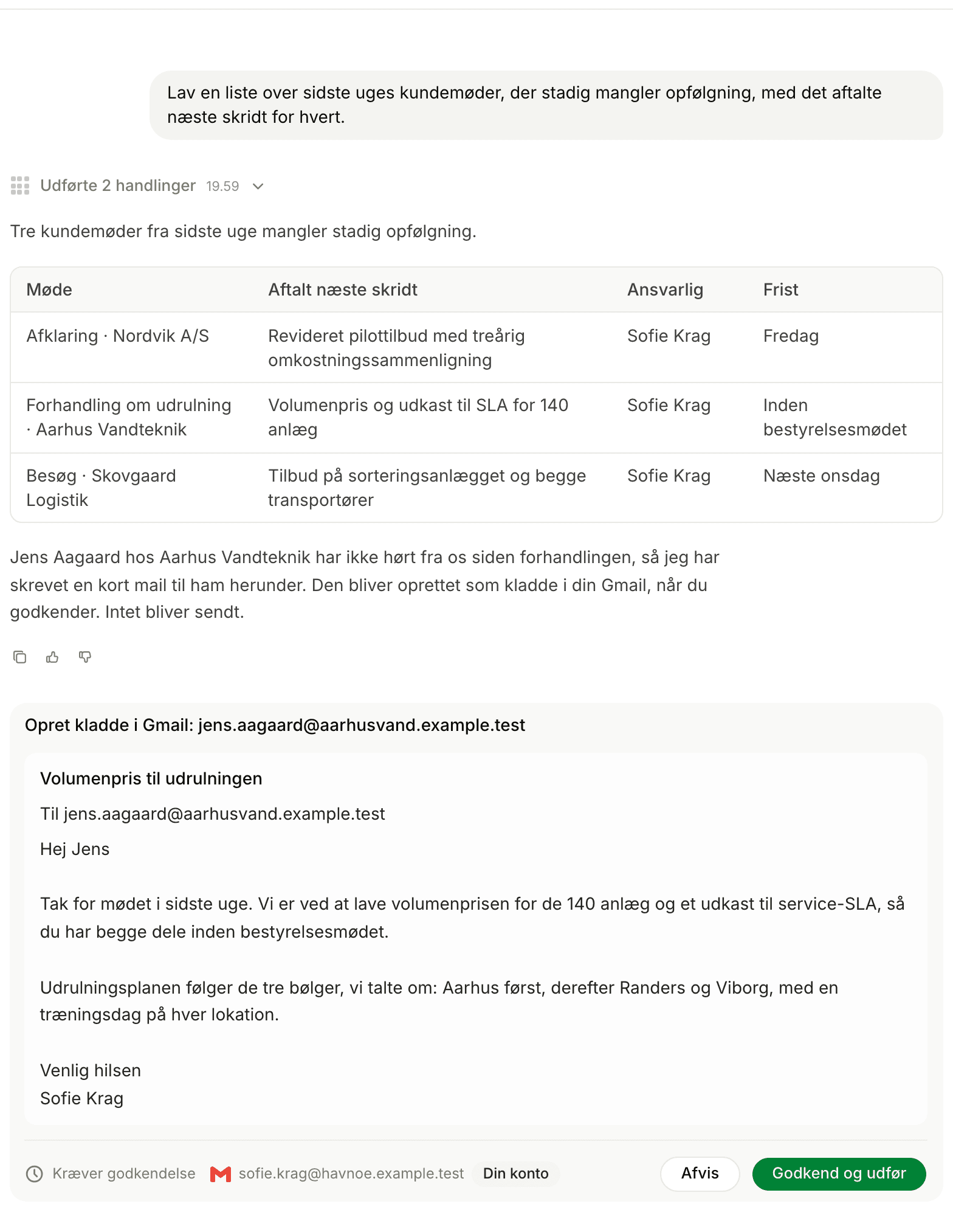Click the copy response icon
The width and height of the screenshot is (953, 1232).
(20, 657)
